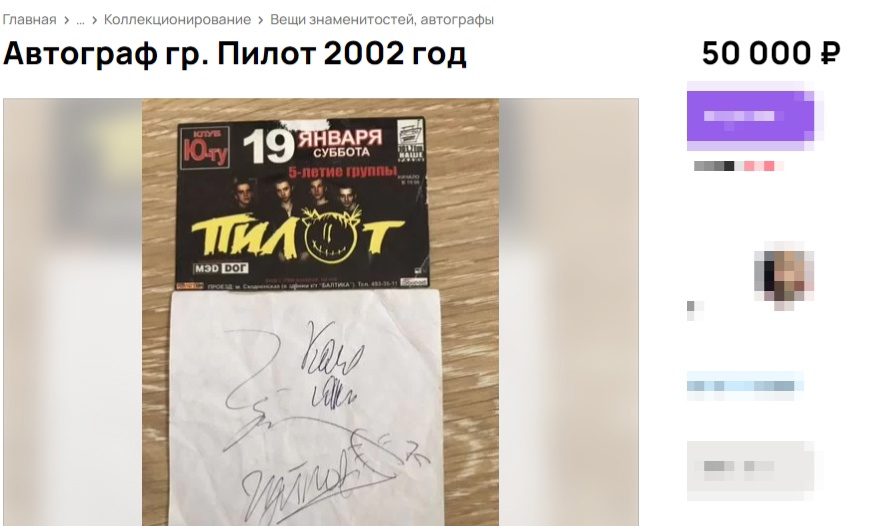872x526 pixels.
Task: Click the small blurred text under purple button
Action: coord(739,166)
